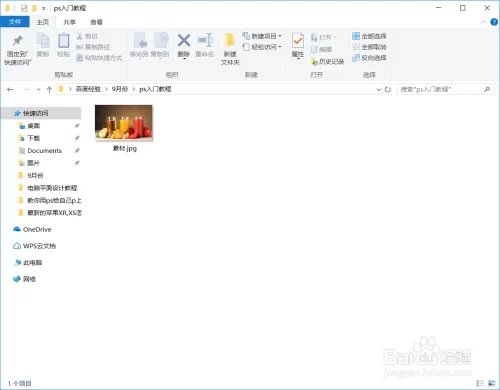Screen dimensions: 500x390
Task: Open the Properties dropdown arrow
Action: (297, 59)
